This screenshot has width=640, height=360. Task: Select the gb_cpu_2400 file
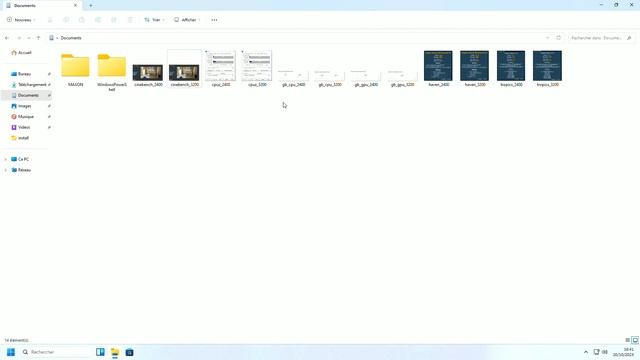[x=293, y=78]
